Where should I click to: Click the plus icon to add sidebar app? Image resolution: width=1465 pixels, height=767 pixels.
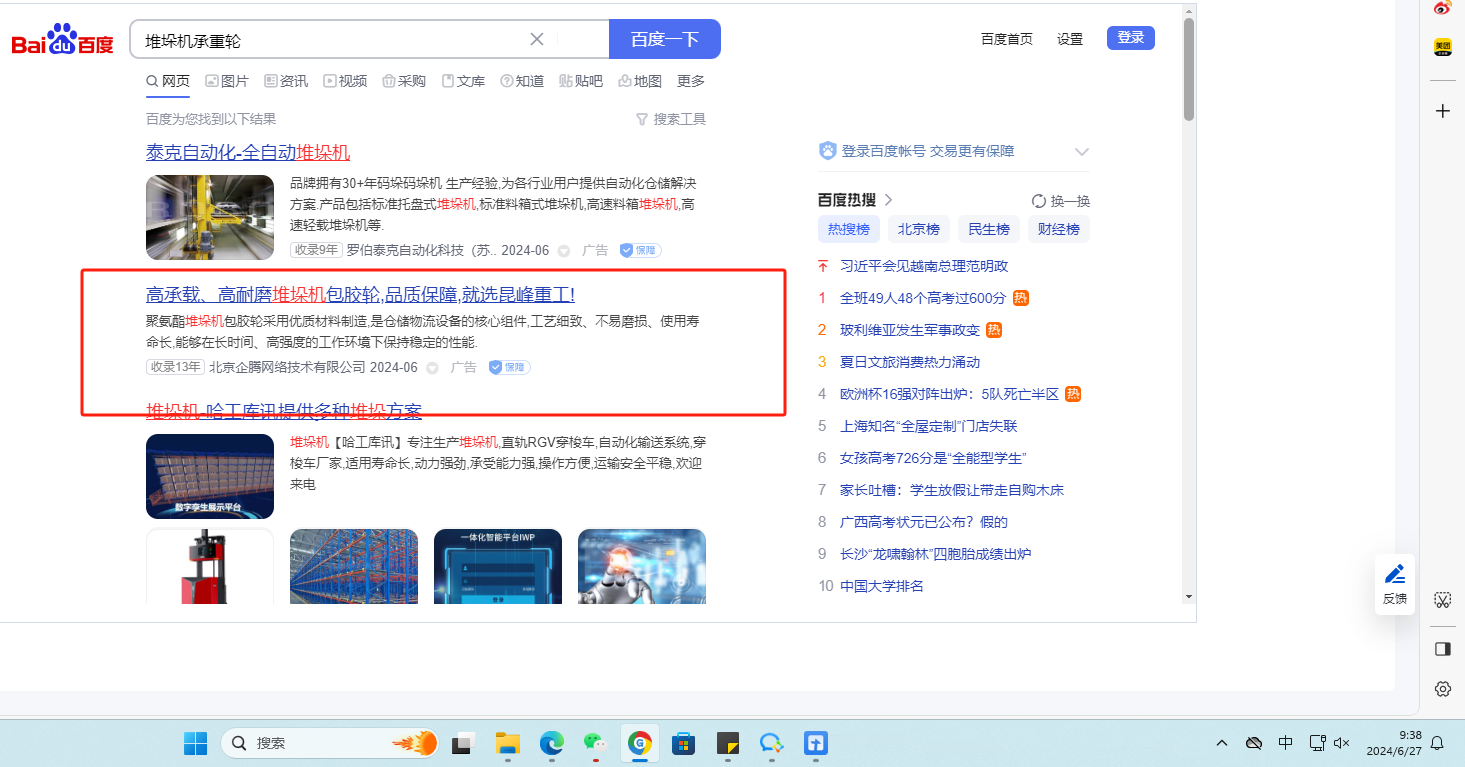(x=1442, y=111)
